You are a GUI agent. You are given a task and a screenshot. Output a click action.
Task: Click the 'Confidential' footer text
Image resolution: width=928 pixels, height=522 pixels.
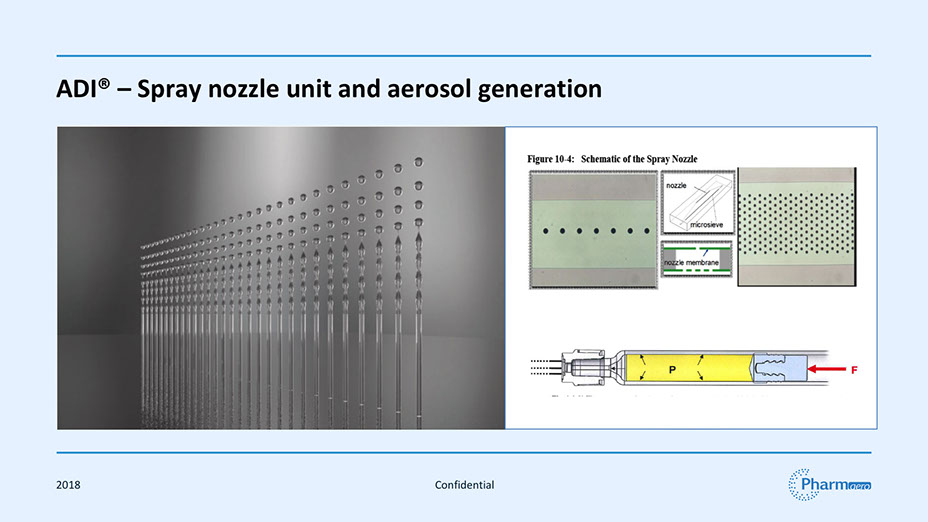464,485
